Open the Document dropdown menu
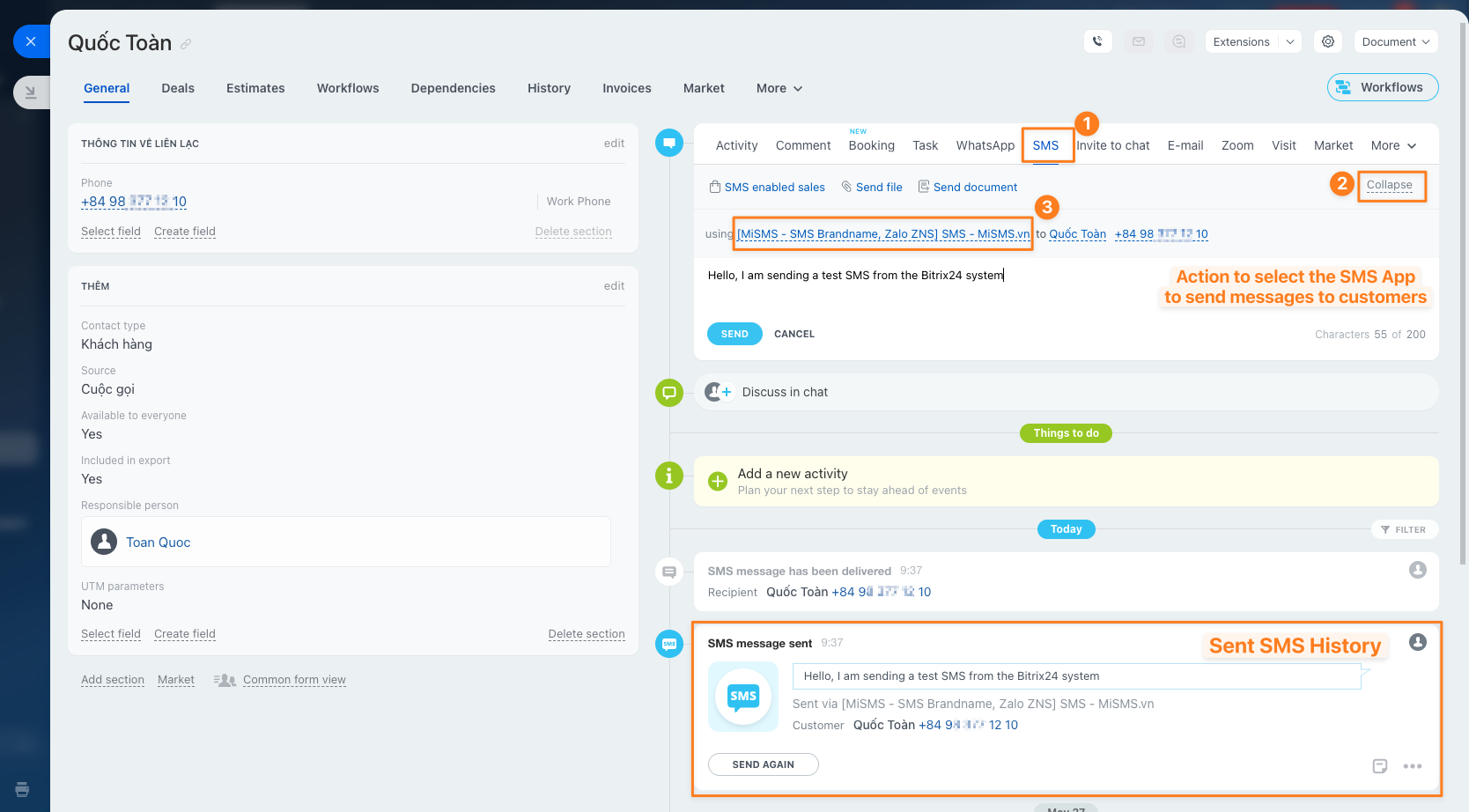This screenshot has height=812, width=1469. tap(1395, 41)
